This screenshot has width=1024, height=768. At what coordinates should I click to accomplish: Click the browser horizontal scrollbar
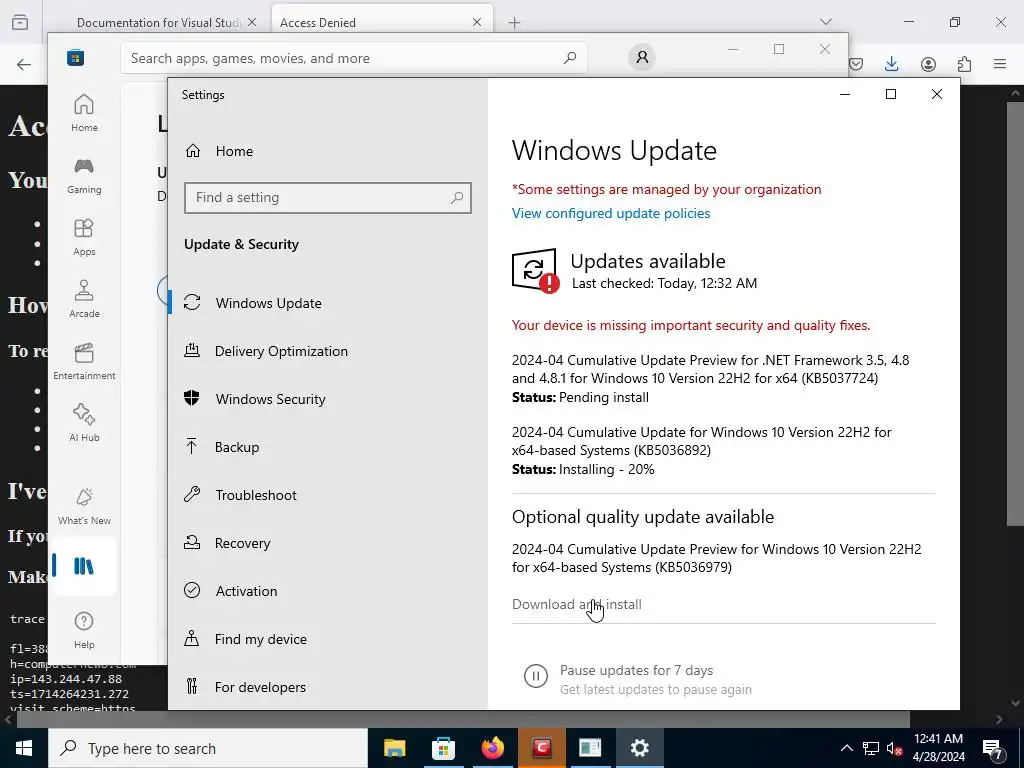[463, 719]
